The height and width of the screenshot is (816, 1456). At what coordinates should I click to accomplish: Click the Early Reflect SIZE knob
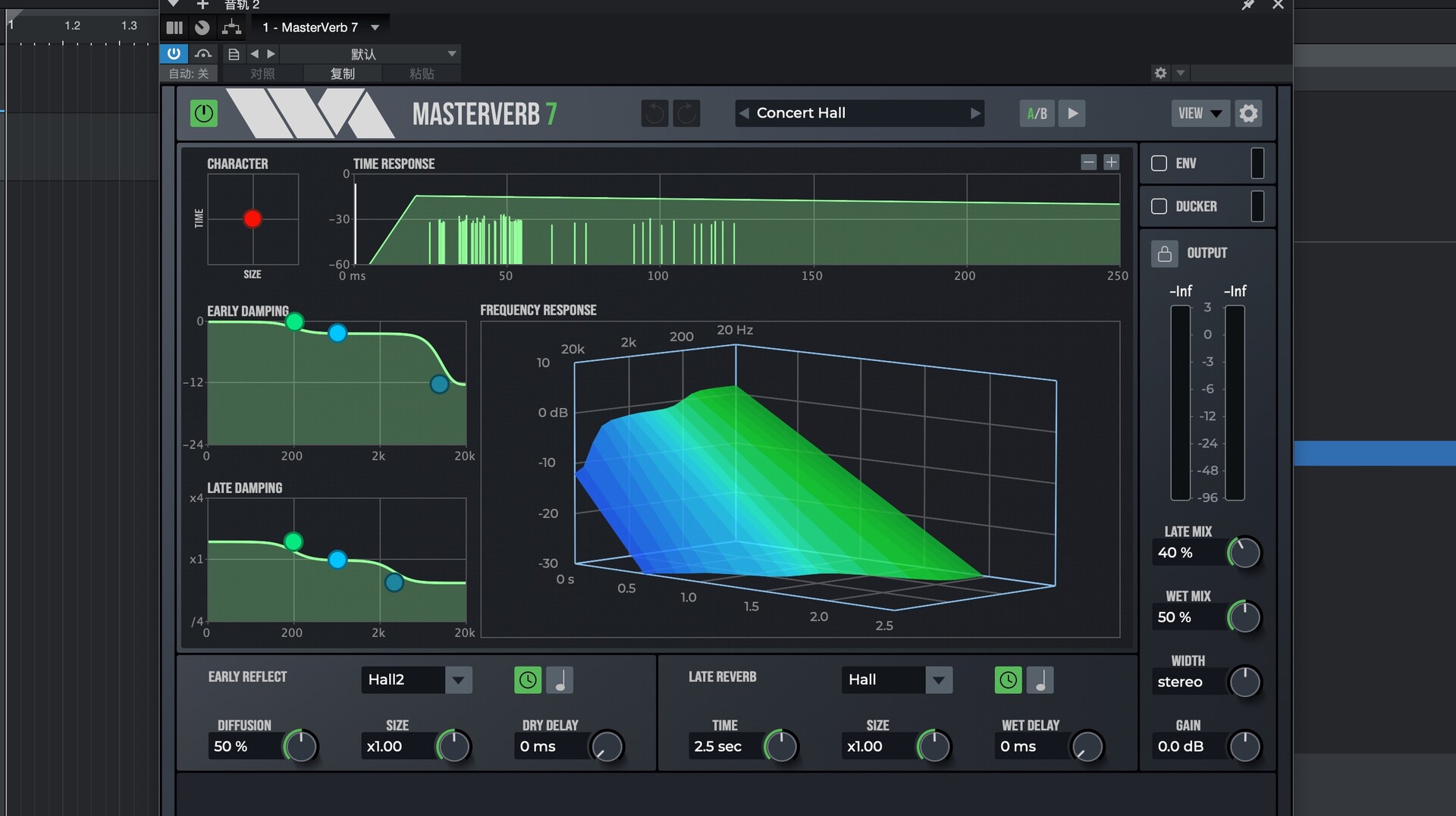click(453, 746)
